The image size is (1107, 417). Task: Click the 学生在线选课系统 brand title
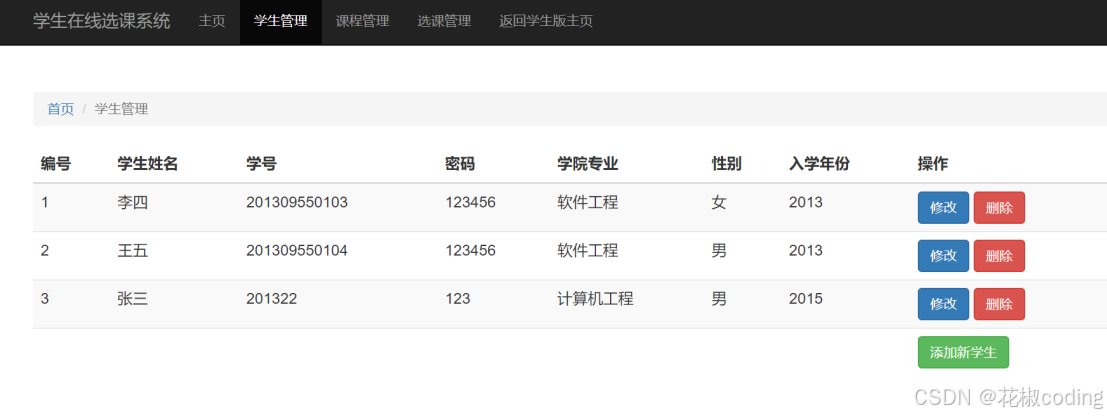pos(102,21)
